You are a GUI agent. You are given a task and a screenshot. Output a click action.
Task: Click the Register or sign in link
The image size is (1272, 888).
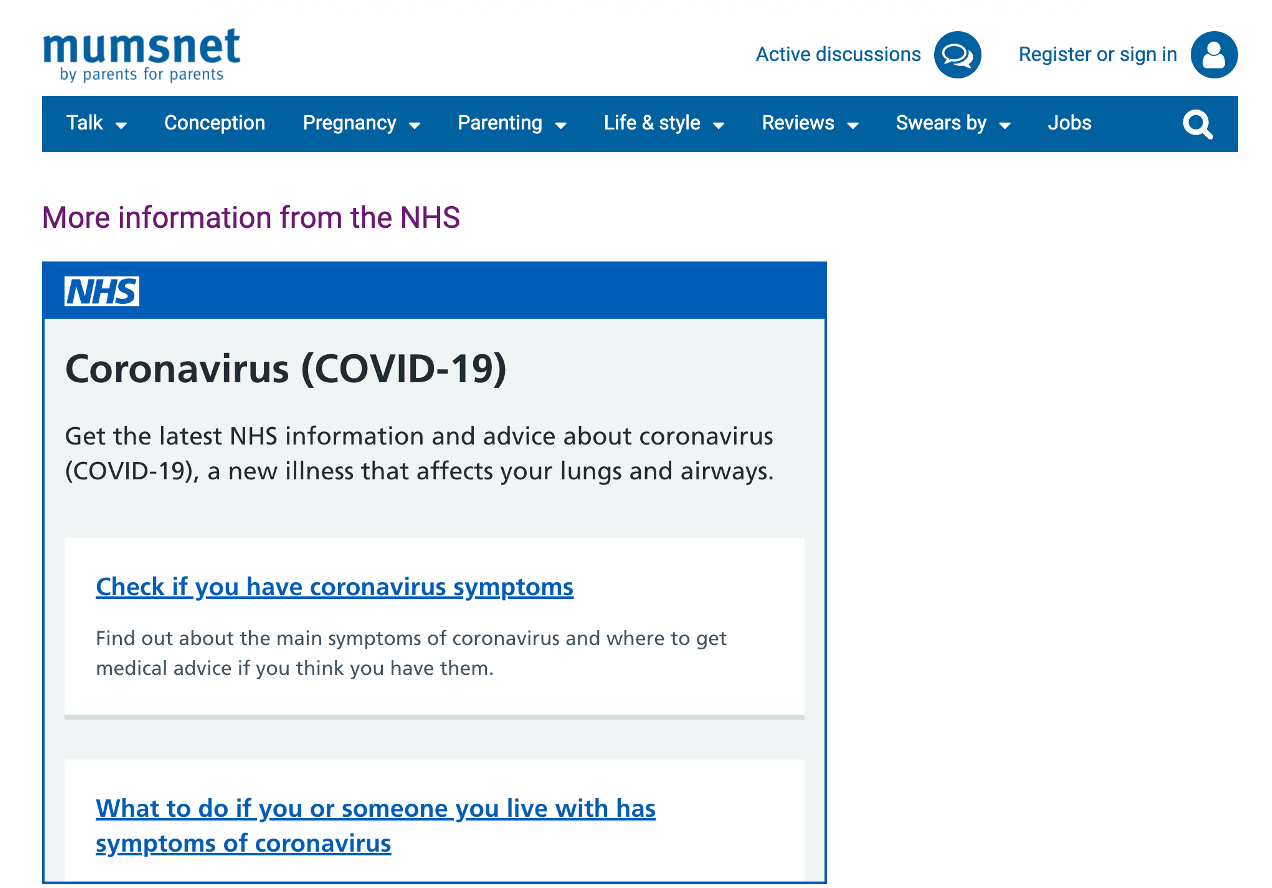1098,55
